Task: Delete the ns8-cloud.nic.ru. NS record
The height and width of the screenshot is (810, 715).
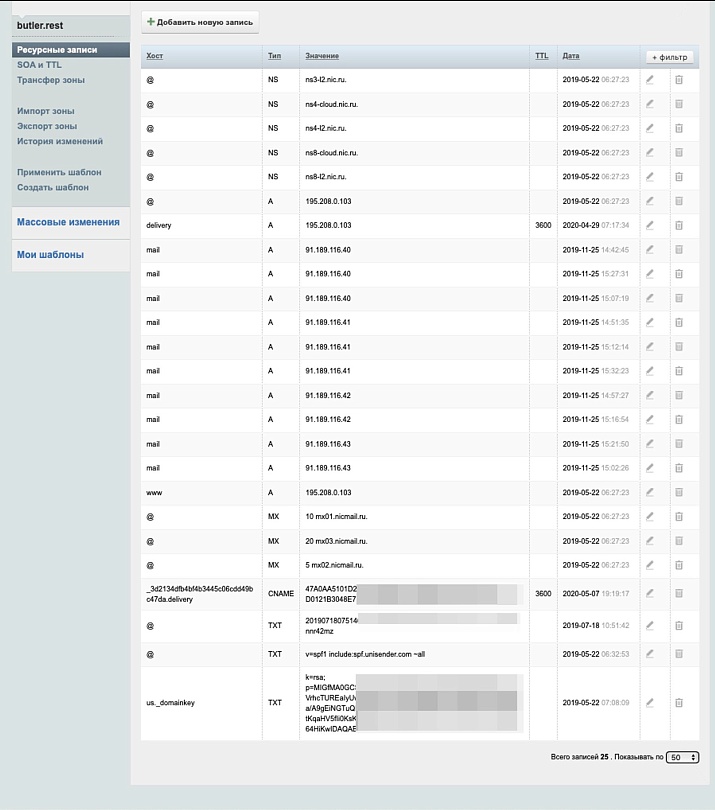Action: coord(679,153)
